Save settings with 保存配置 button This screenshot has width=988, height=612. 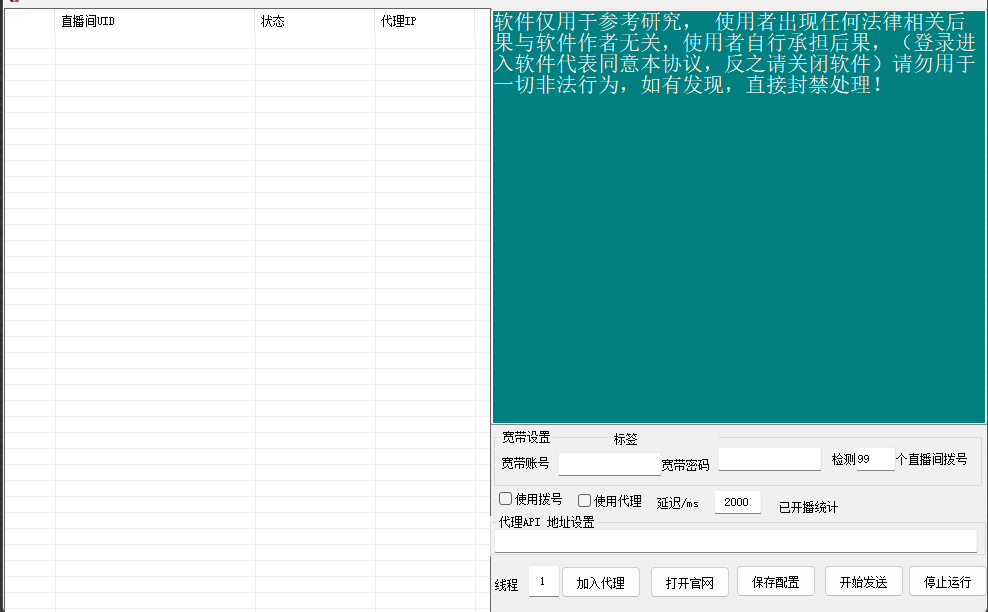pos(775,581)
